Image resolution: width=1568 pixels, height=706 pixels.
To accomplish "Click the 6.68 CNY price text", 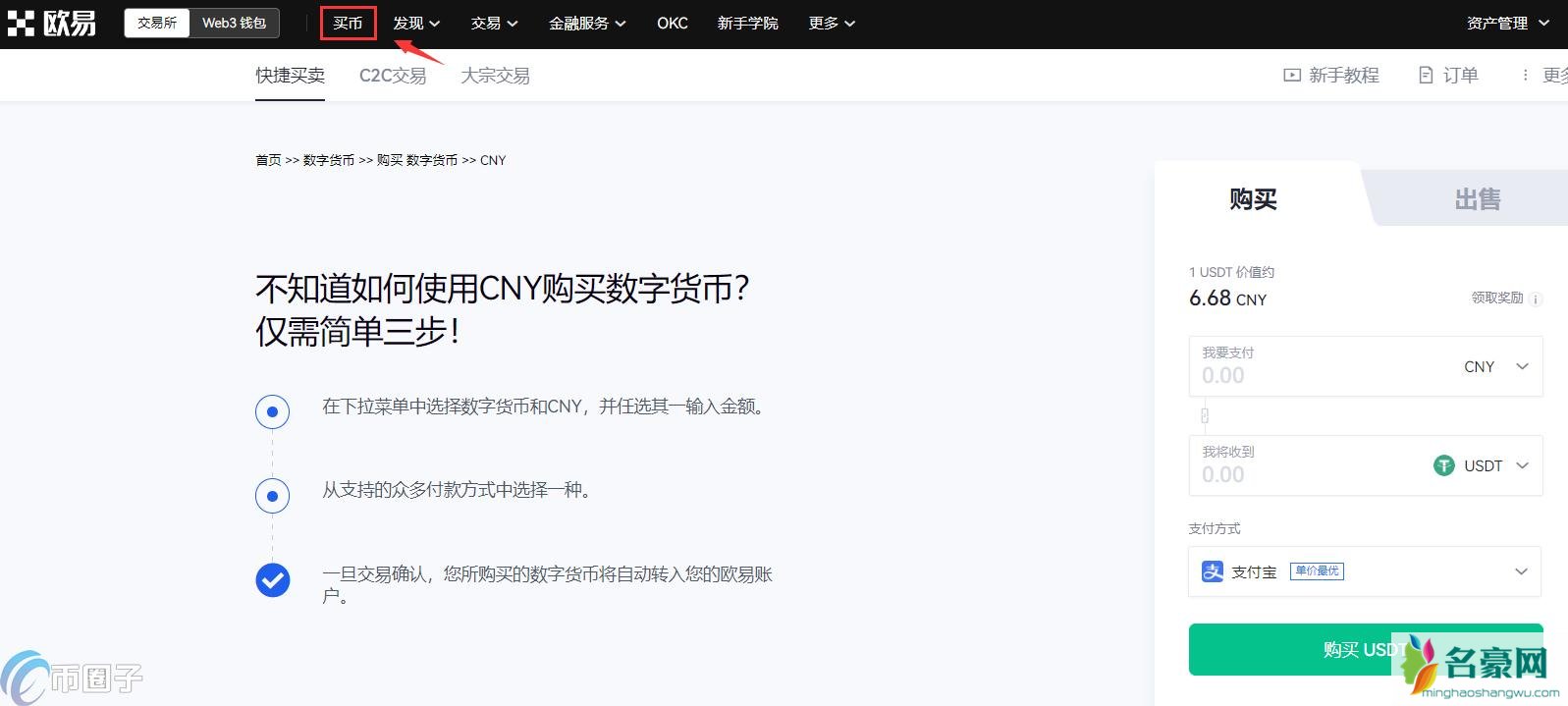I will point(1227,299).
